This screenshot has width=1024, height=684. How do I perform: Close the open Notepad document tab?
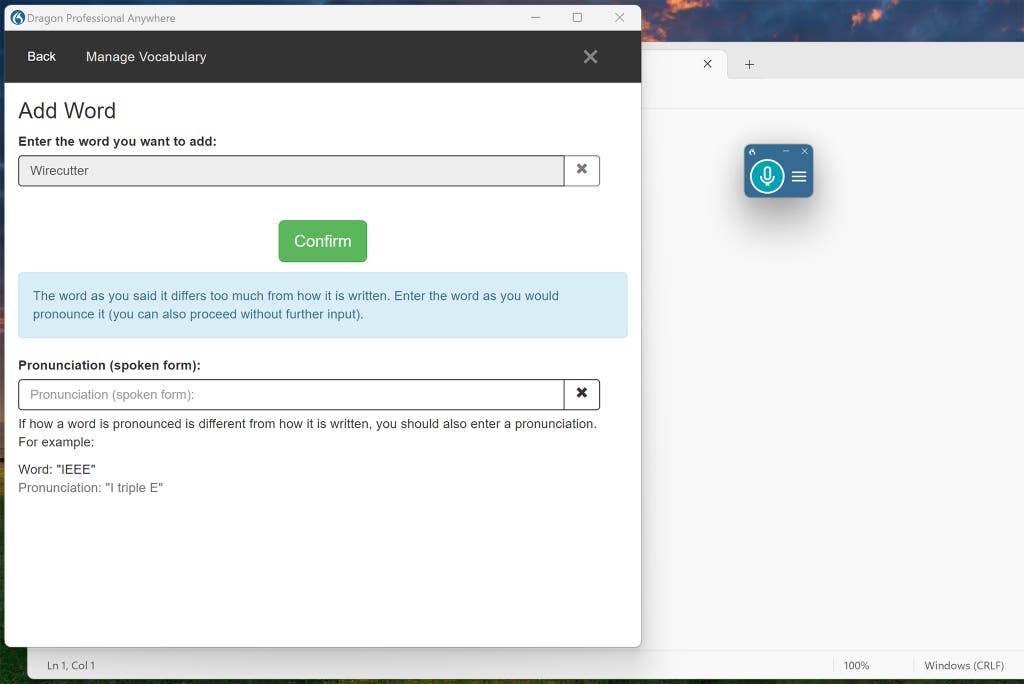[x=707, y=64]
